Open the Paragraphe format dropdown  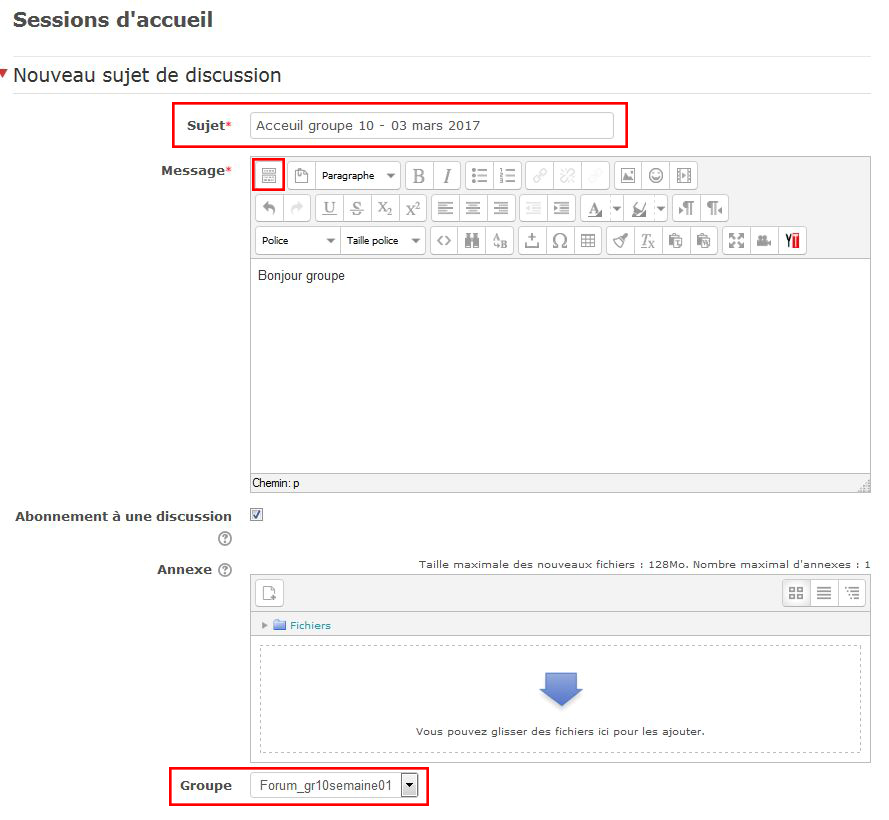(x=358, y=176)
